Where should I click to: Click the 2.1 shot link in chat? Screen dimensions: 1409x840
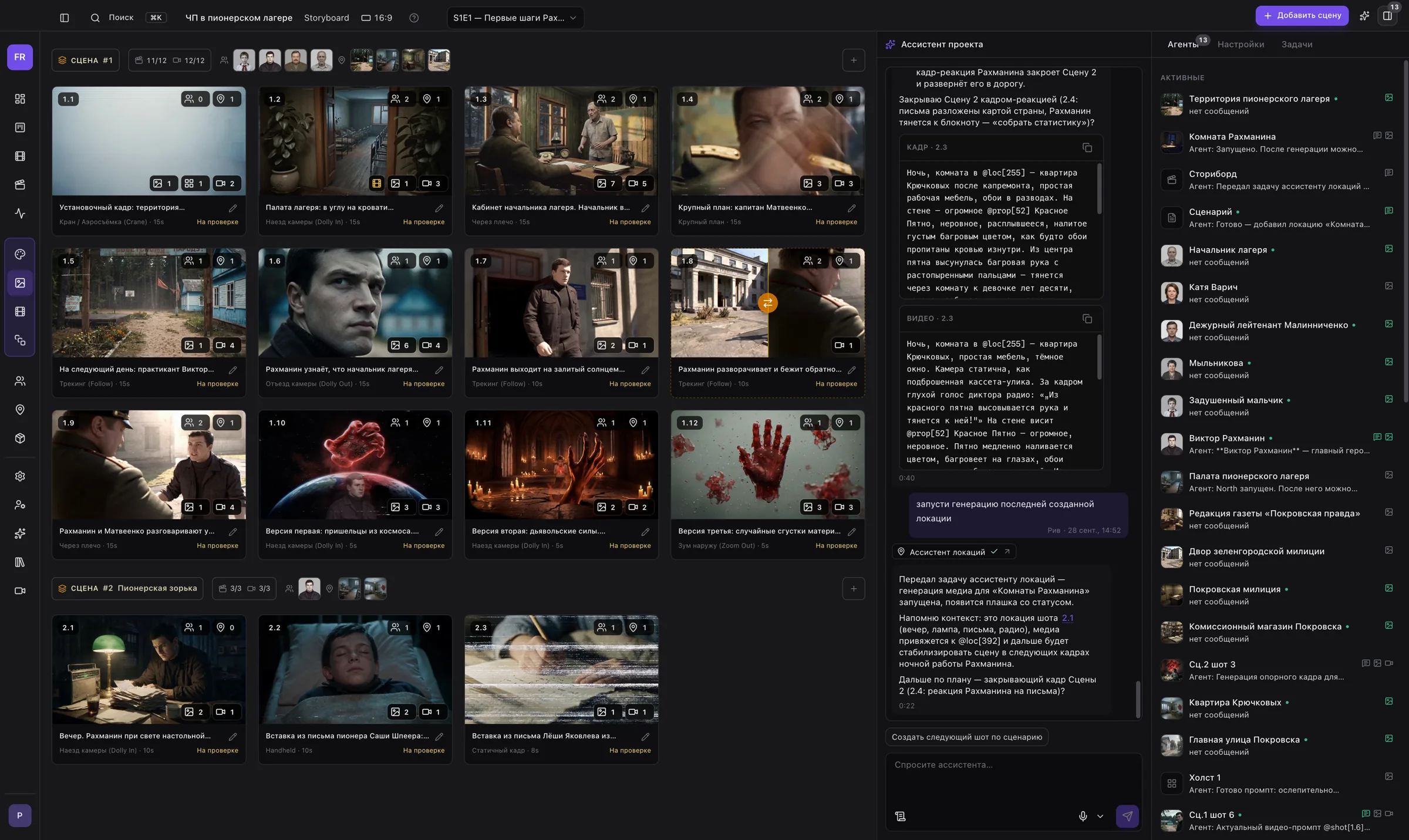pyautogui.click(x=1067, y=618)
